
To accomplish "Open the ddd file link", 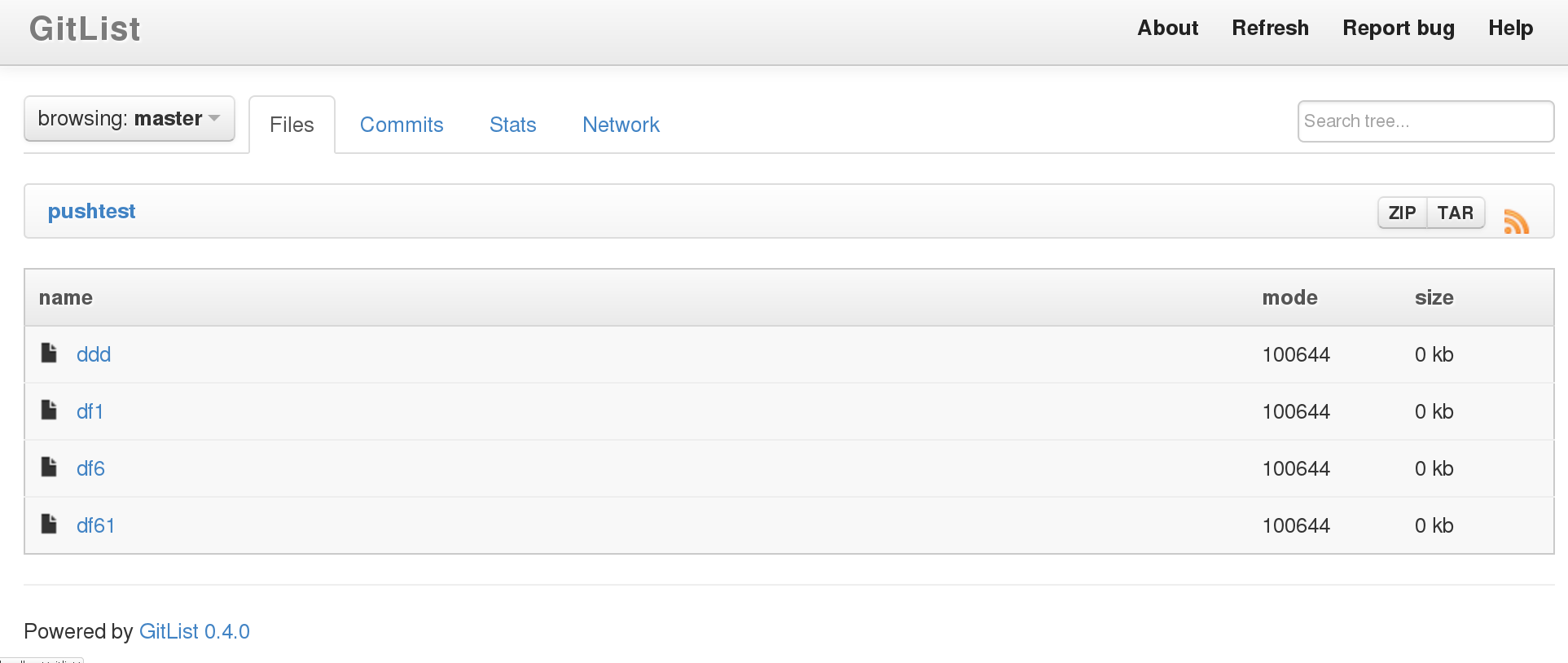I will [94, 354].
